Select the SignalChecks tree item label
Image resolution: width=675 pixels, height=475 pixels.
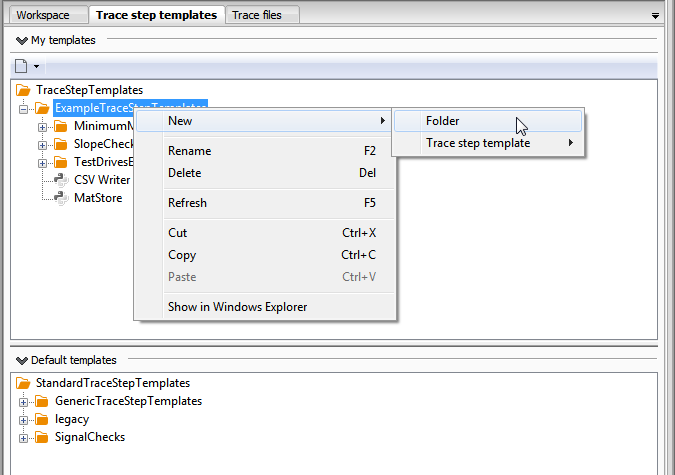[90, 438]
